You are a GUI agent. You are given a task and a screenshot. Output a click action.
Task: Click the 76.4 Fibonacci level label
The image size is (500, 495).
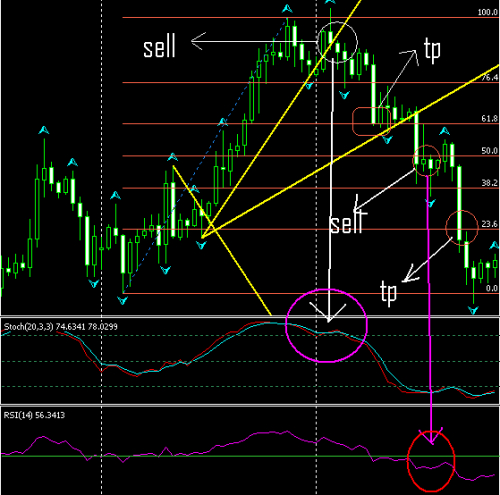click(x=489, y=77)
